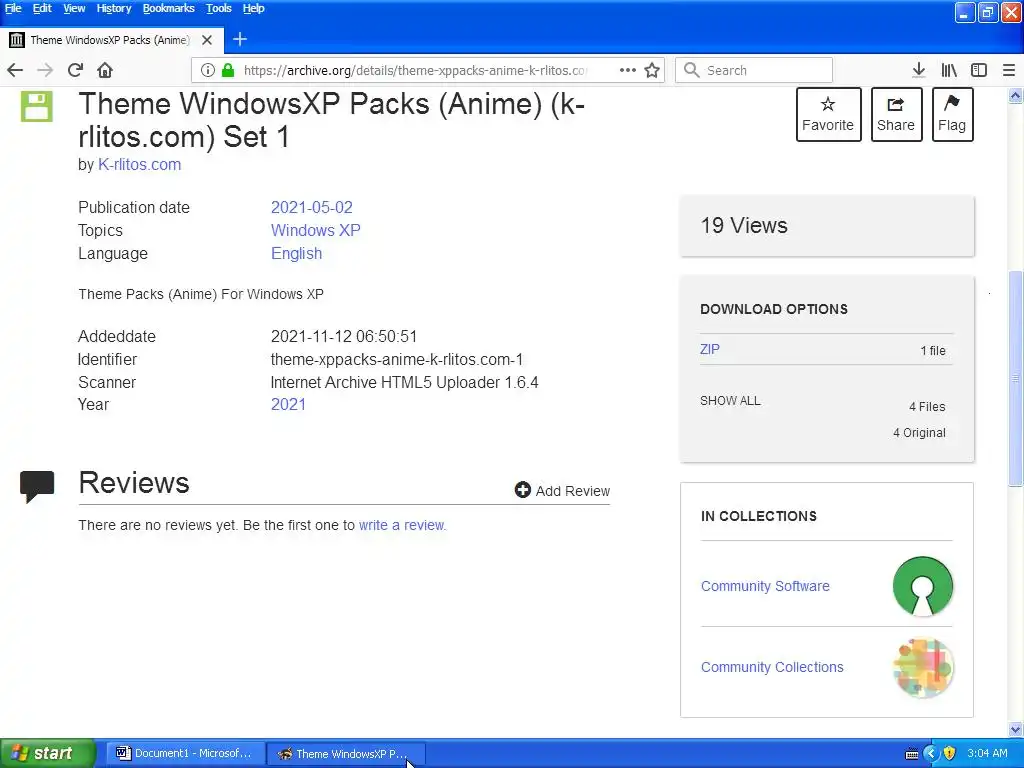Click the write a review link
This screenshot has width=1024, height=768.
pyautogui.click(x=402, y=525)
